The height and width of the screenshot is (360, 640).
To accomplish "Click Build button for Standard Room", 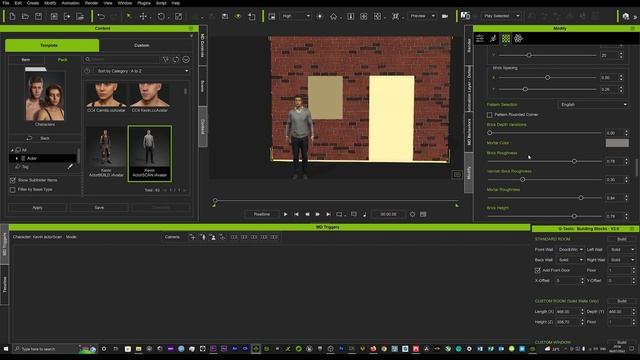I will pos(622,239).
